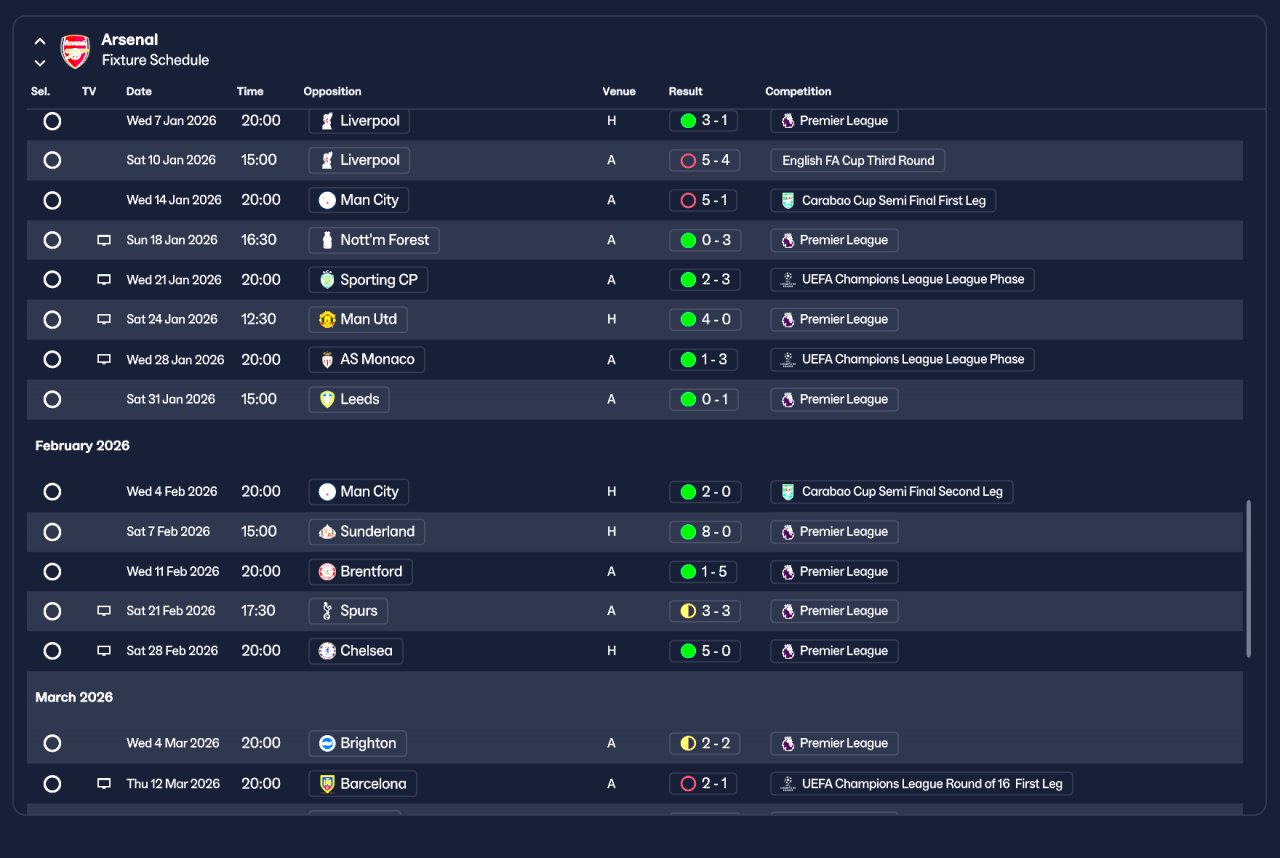Select the Sat 10 Jan Liverpool fixture radio

point(52,160)
